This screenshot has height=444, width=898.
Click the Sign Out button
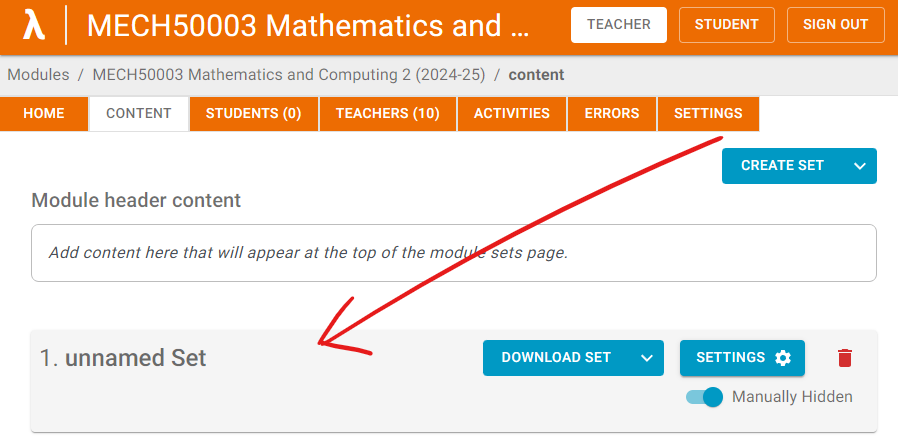[x=835, y=25]
